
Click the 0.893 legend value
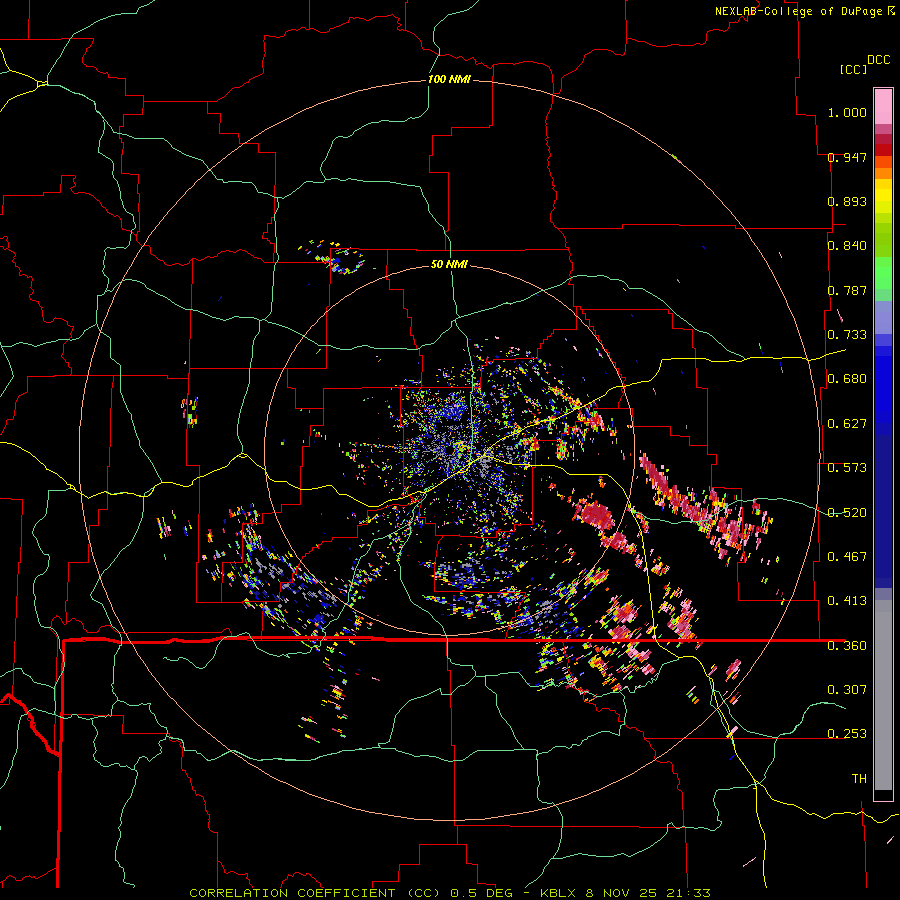coord(847,201)
